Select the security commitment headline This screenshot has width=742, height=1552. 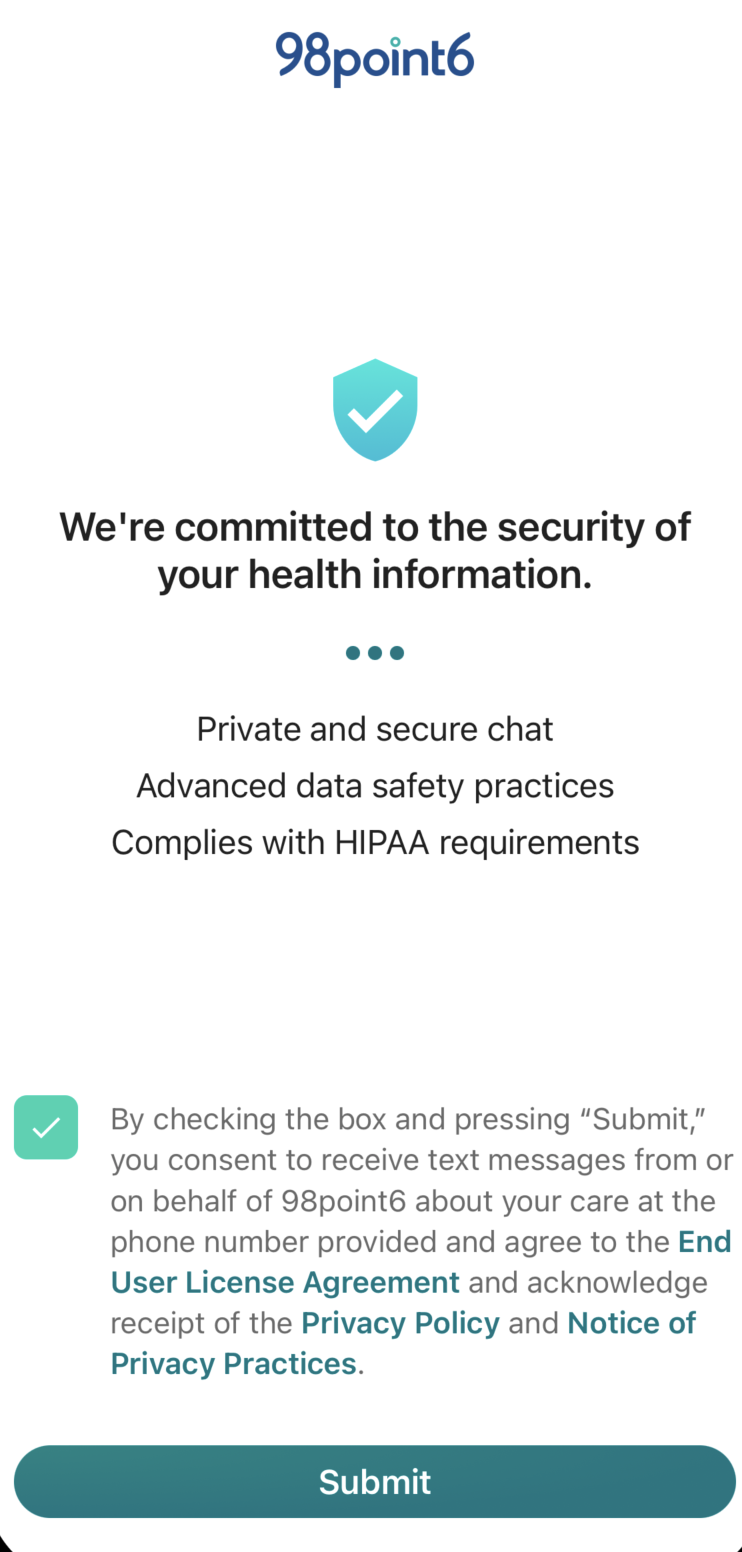coord(375,550)
